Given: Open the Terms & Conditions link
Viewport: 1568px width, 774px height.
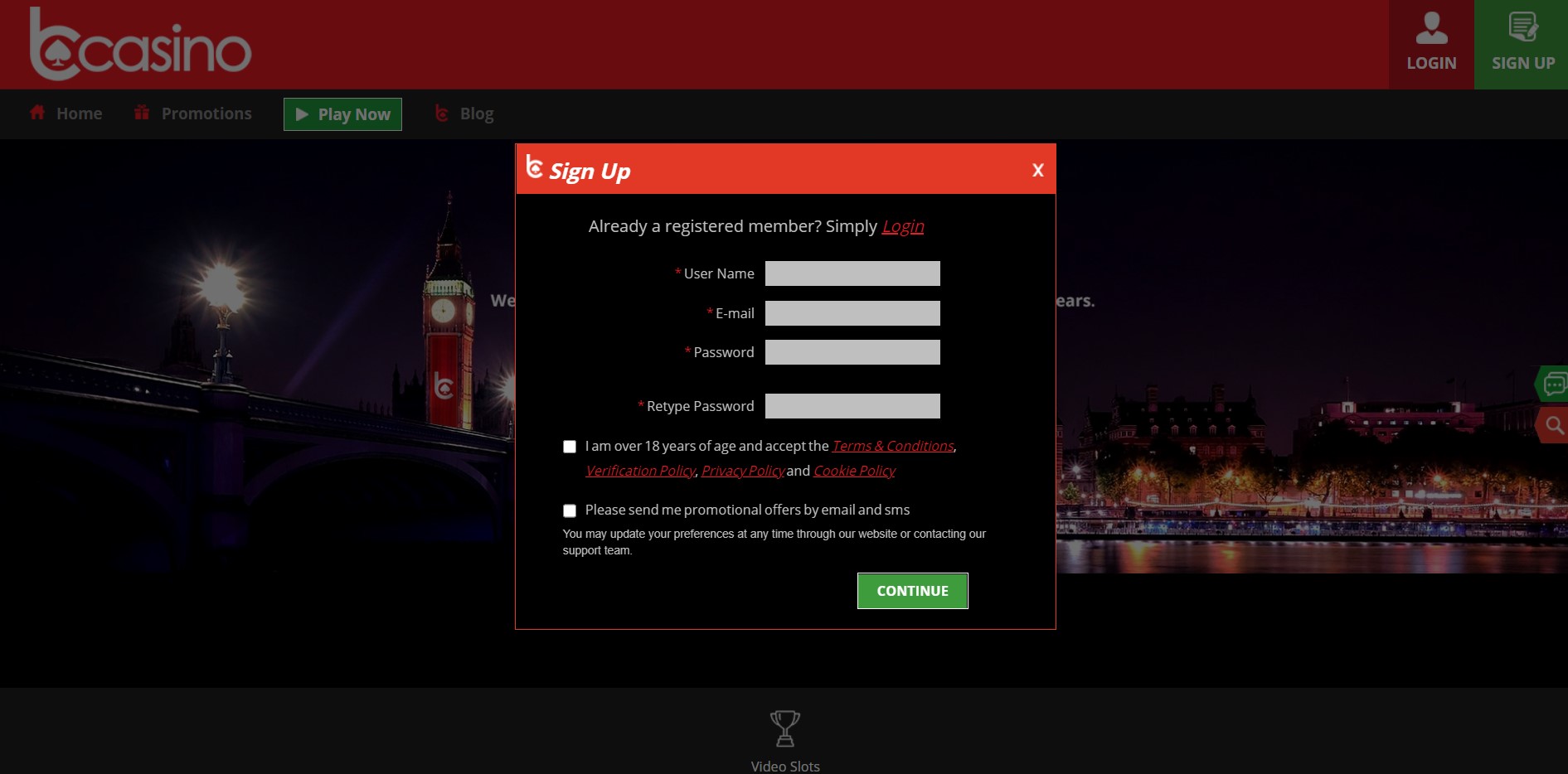Looking at the screenshot, I should 892,446.
